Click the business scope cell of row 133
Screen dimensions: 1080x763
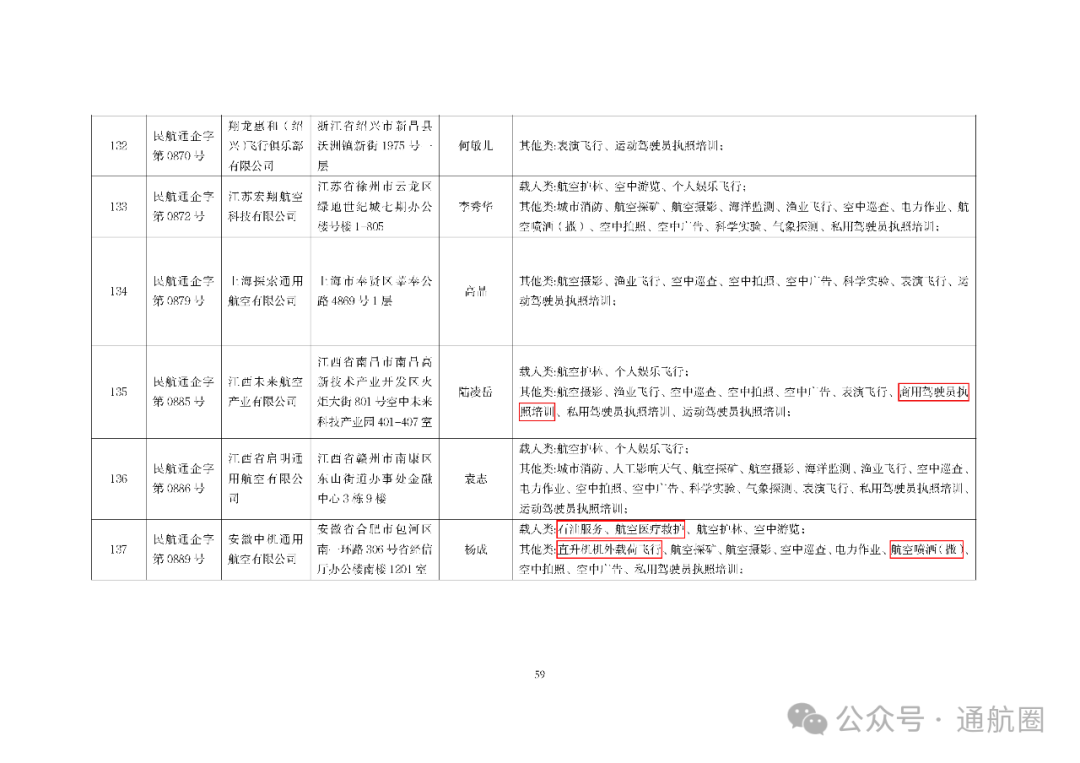(744, 207)
